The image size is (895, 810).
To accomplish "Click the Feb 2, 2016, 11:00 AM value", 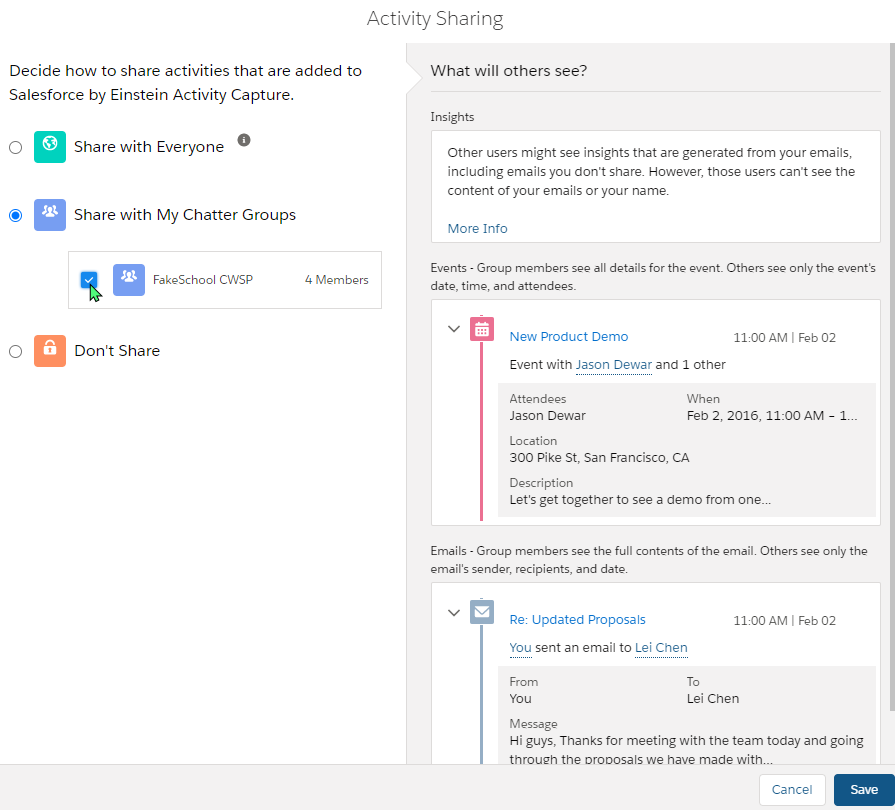I will [x=772, y=416].
